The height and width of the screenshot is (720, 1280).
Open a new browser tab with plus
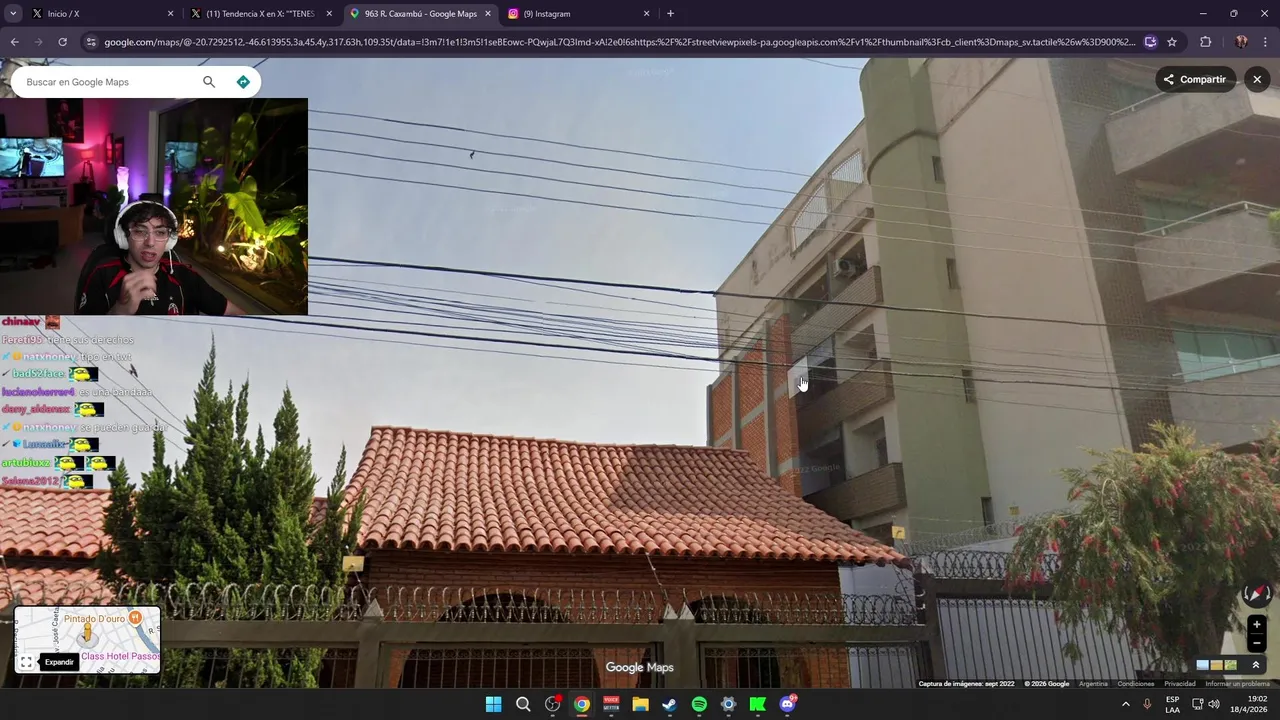(670, 14)
